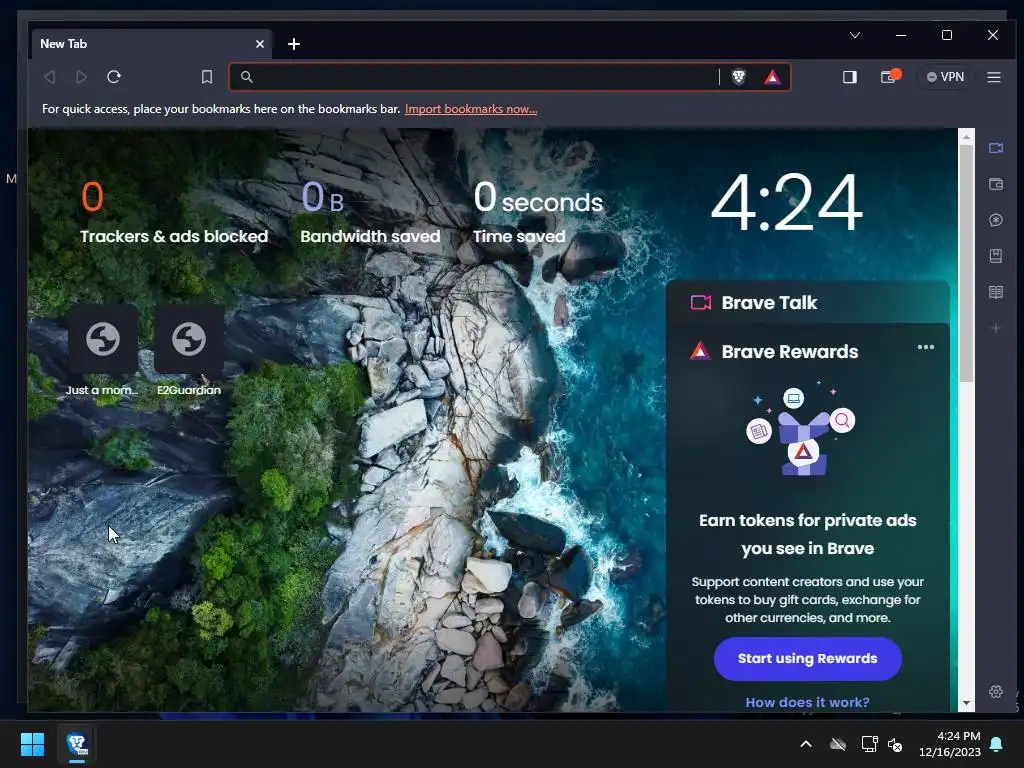Click the Brave Rewards card header

790,351
